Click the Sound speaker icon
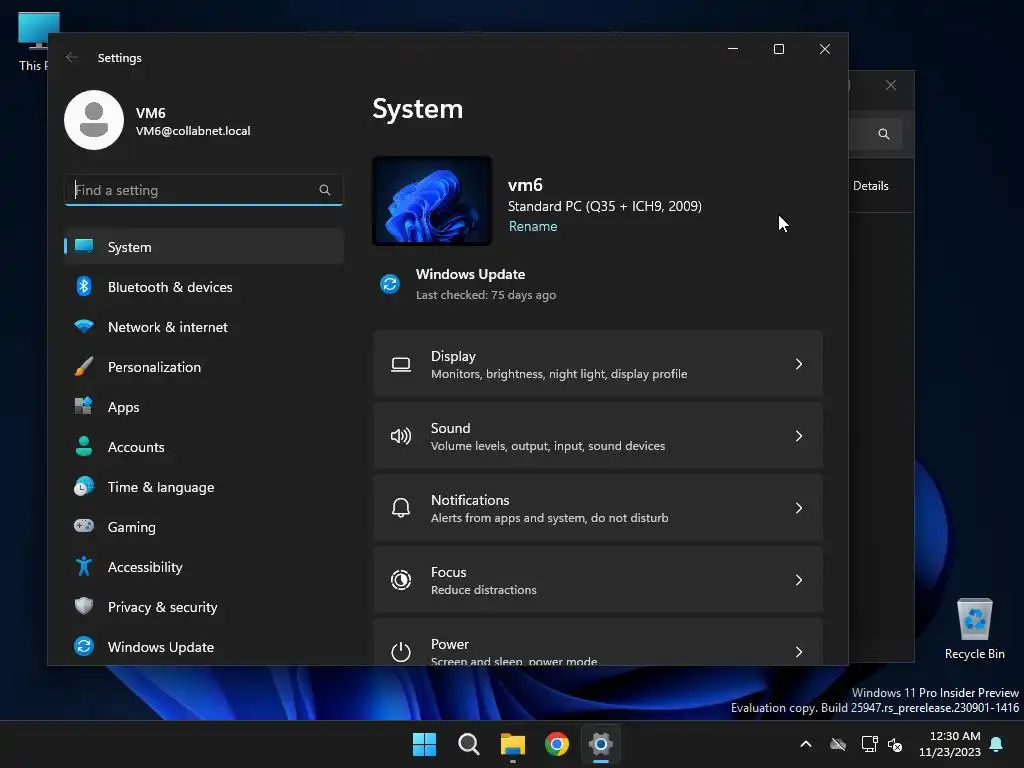This screenshot has width=1024, height=768. coord(401,436)
